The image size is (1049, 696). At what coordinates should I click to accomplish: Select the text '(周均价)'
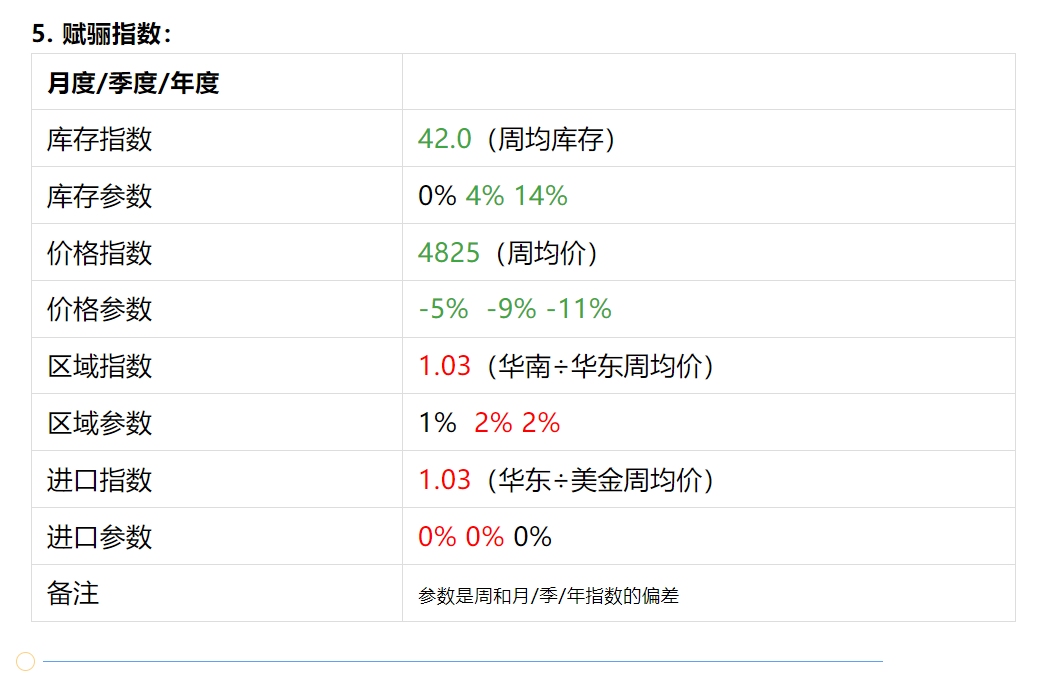coord(547,253)
